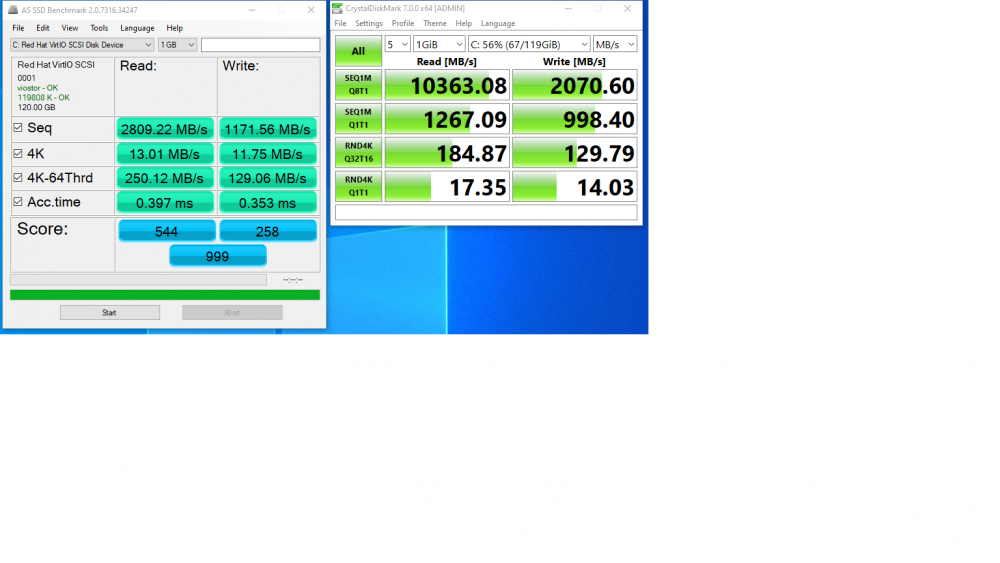Click the total score 999
This screenshot has width=1000, height=563.
(217, 256)
